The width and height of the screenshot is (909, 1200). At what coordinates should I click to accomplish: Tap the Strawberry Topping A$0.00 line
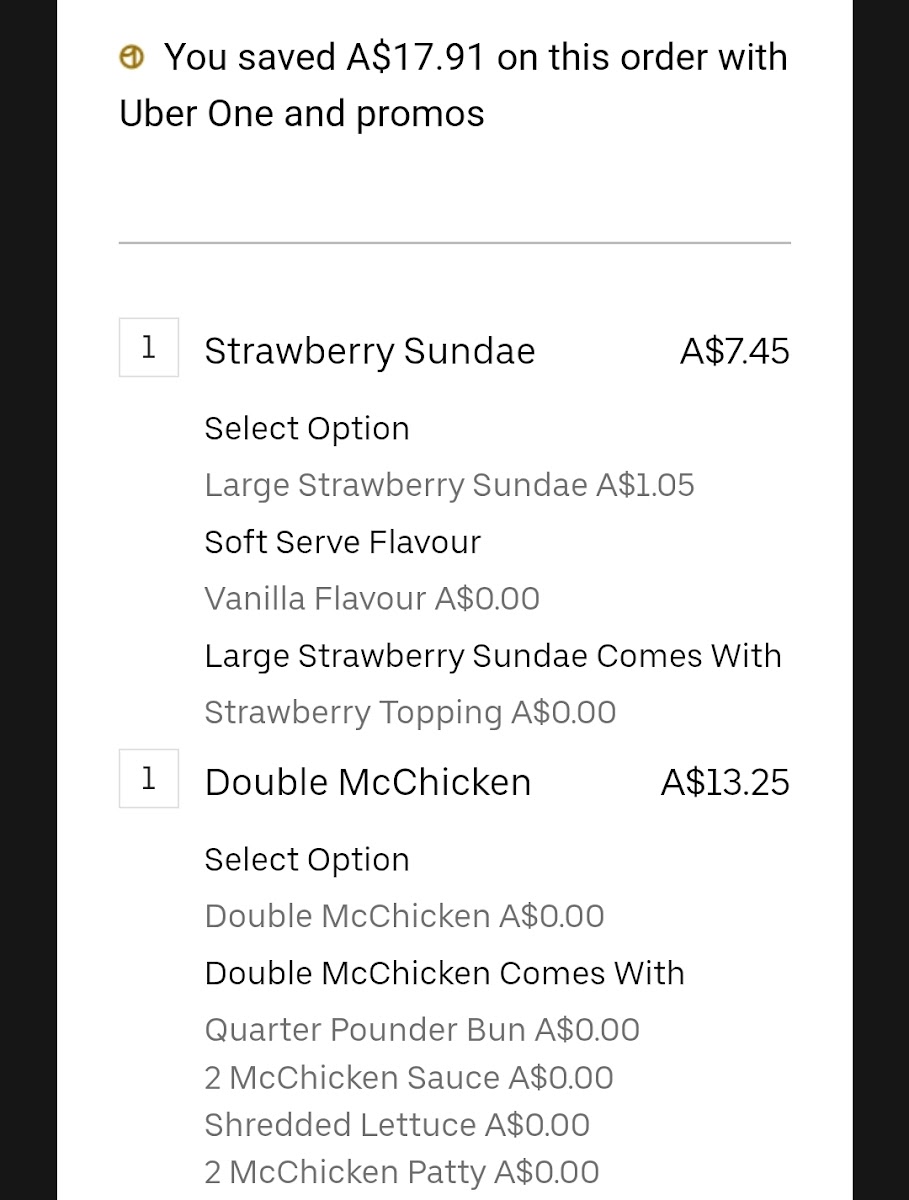tap(411, 712)
